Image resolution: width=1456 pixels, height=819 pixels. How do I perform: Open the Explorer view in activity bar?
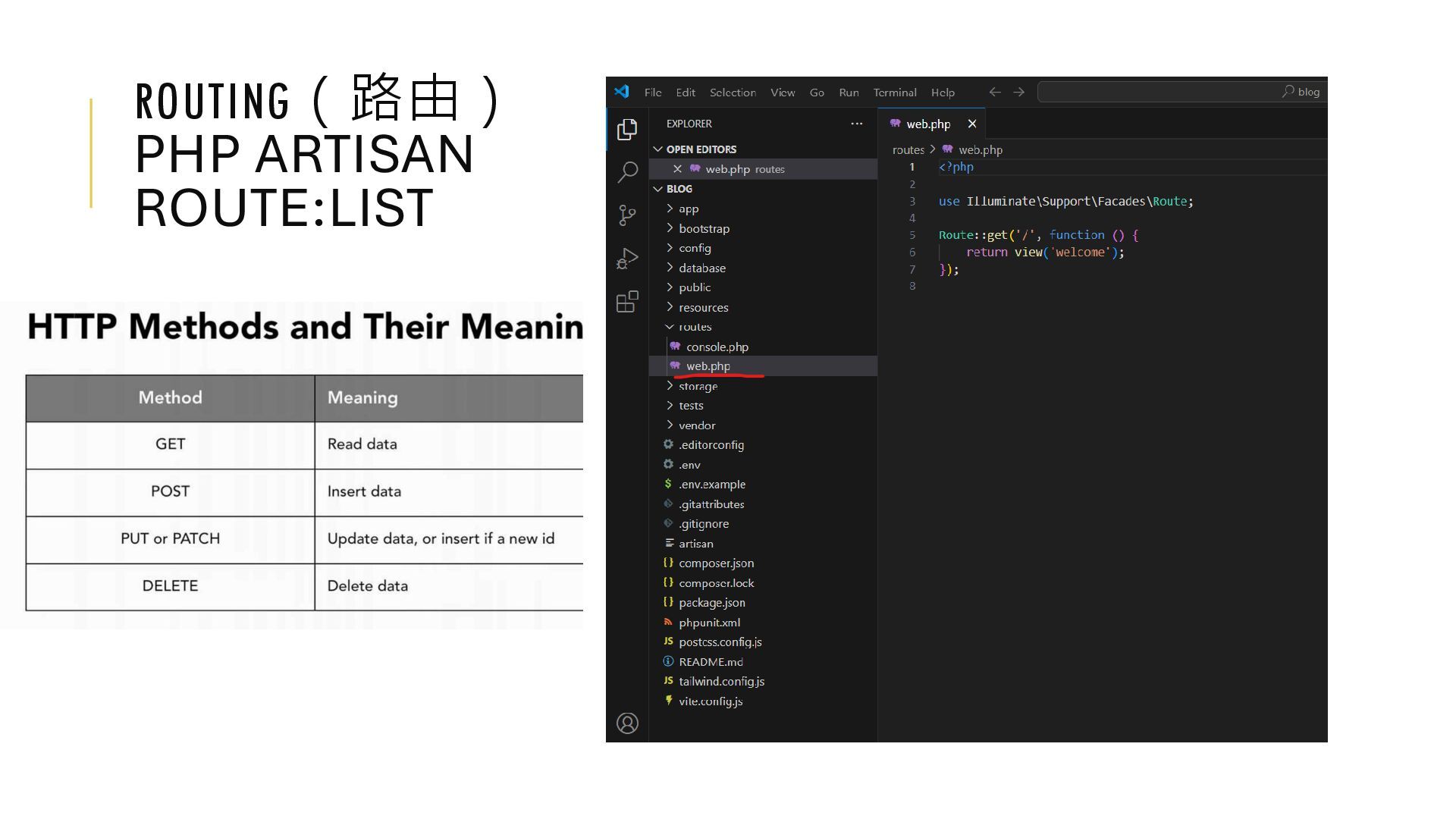627,130
